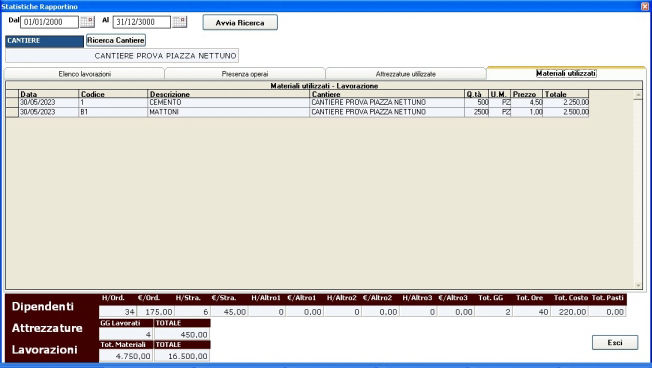Open calendar picker beside Dal date
Viewport: 652px width, 368px height.
87,22
